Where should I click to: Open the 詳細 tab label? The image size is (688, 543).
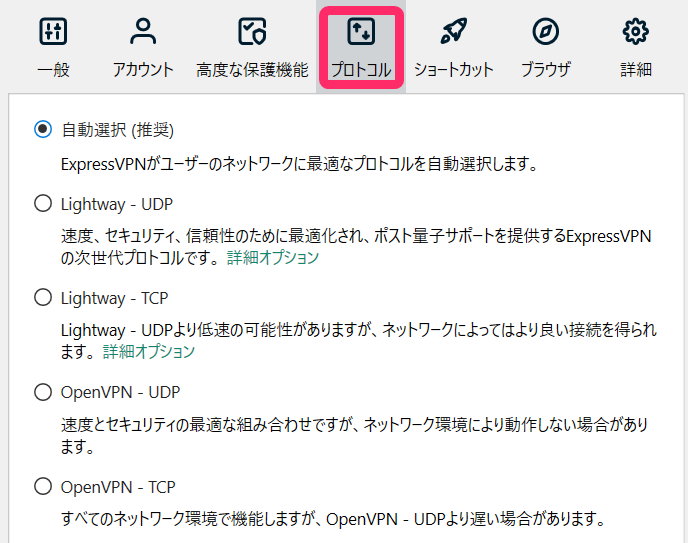636,70
